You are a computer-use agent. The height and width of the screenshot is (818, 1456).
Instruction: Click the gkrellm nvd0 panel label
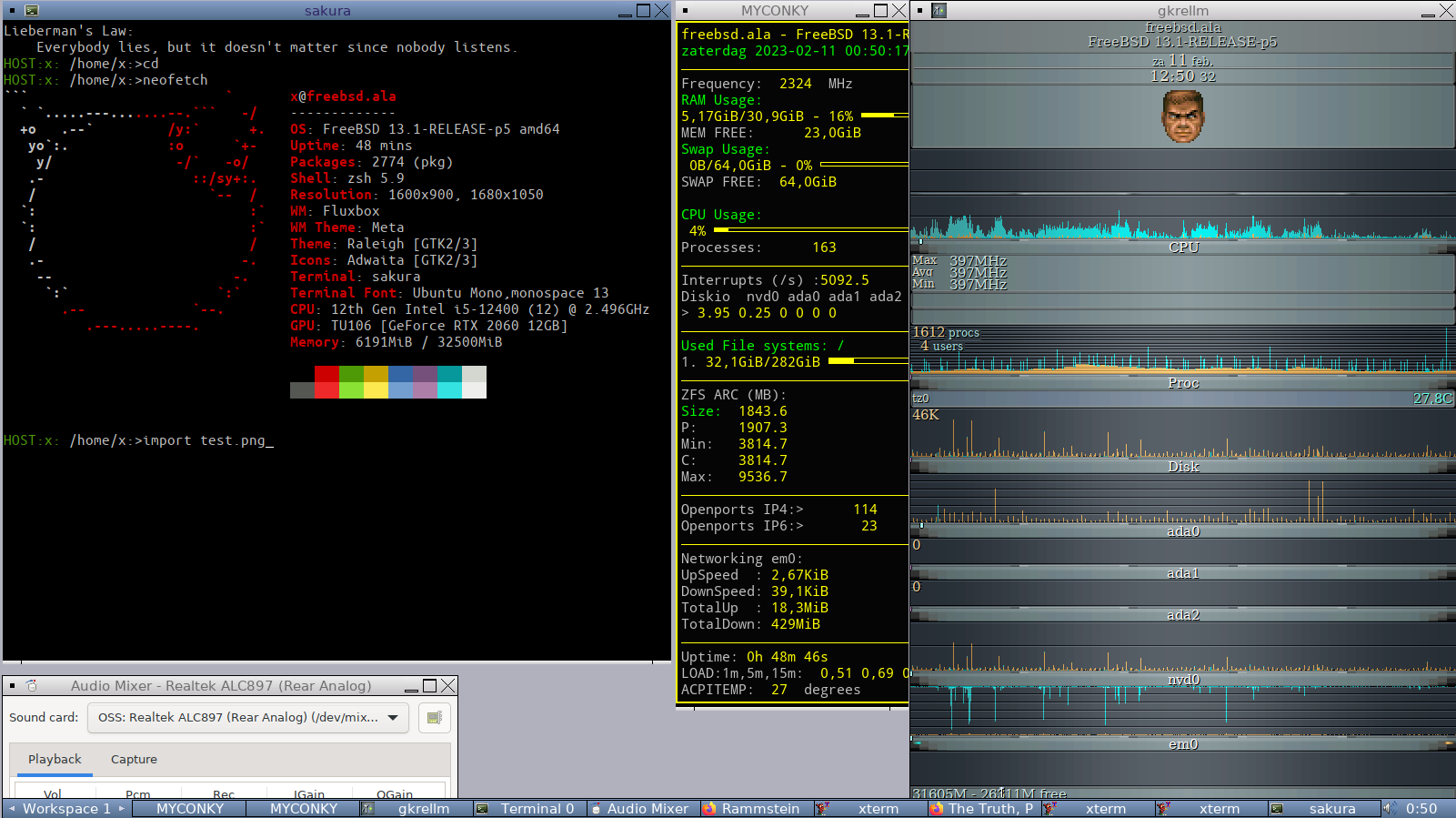(1183, 680)
